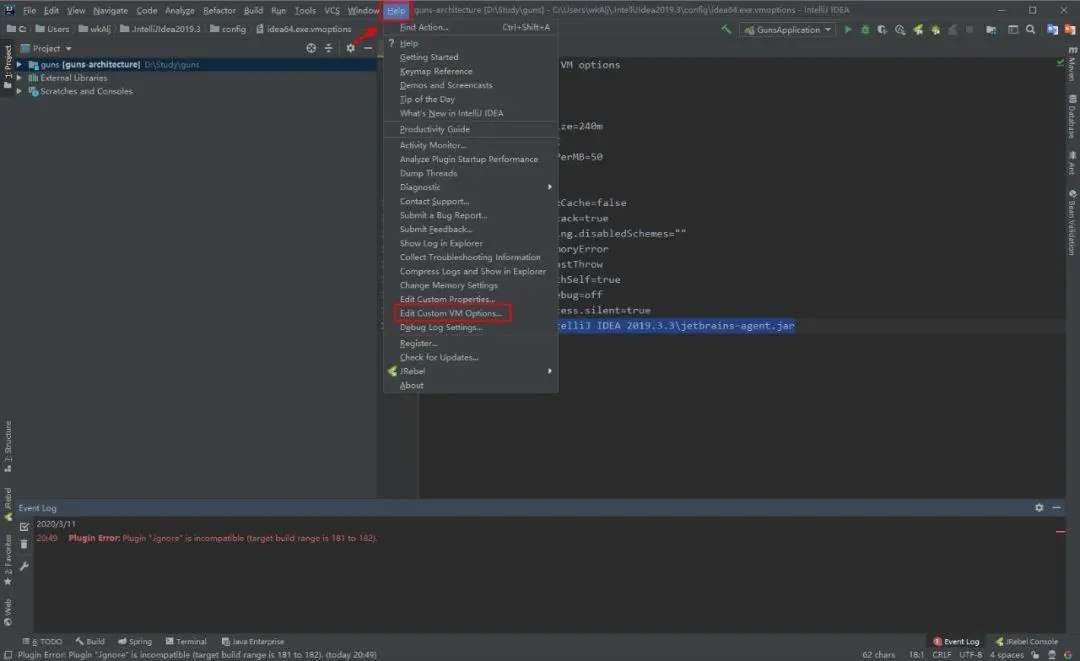Screen dimensions: 1080x661
Task: Click the Plugin Error log message text
Action: coord(222,538)
